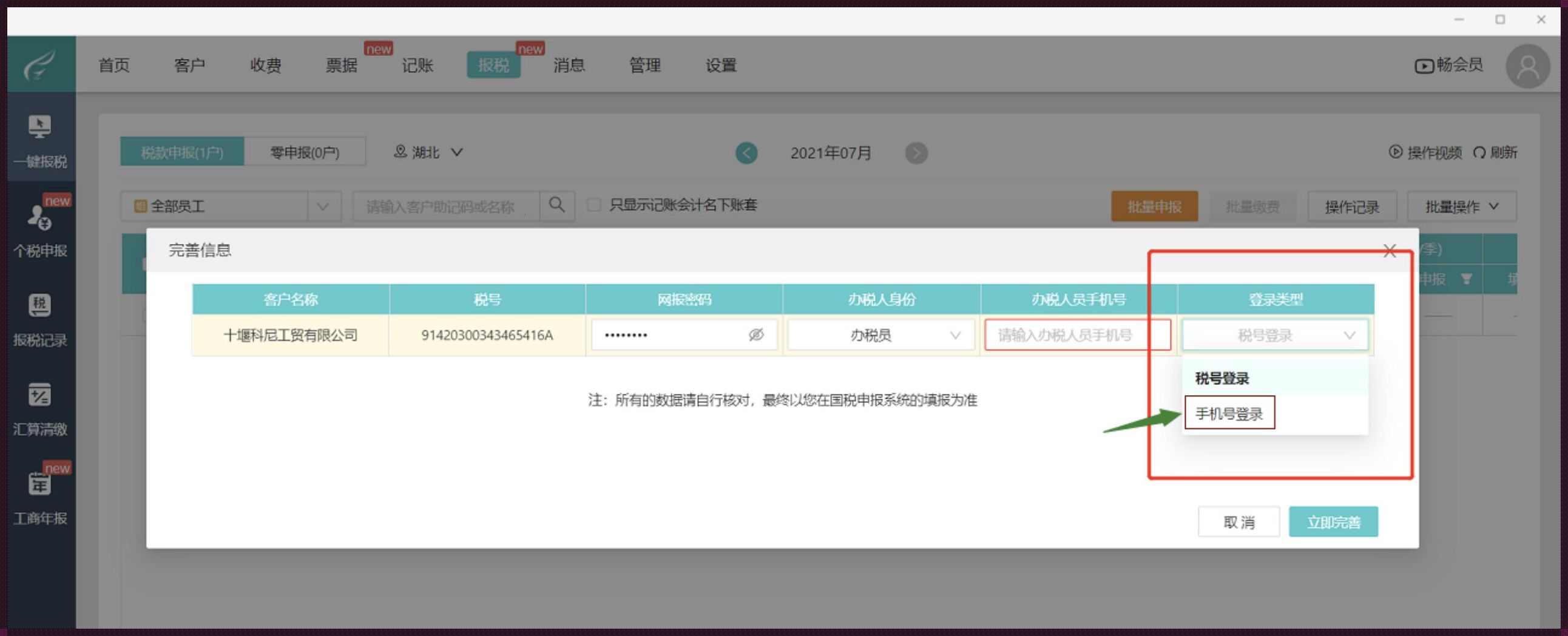1568x636 pixels.
Task: Click 取消 button
Action: tap(1239, 522)
